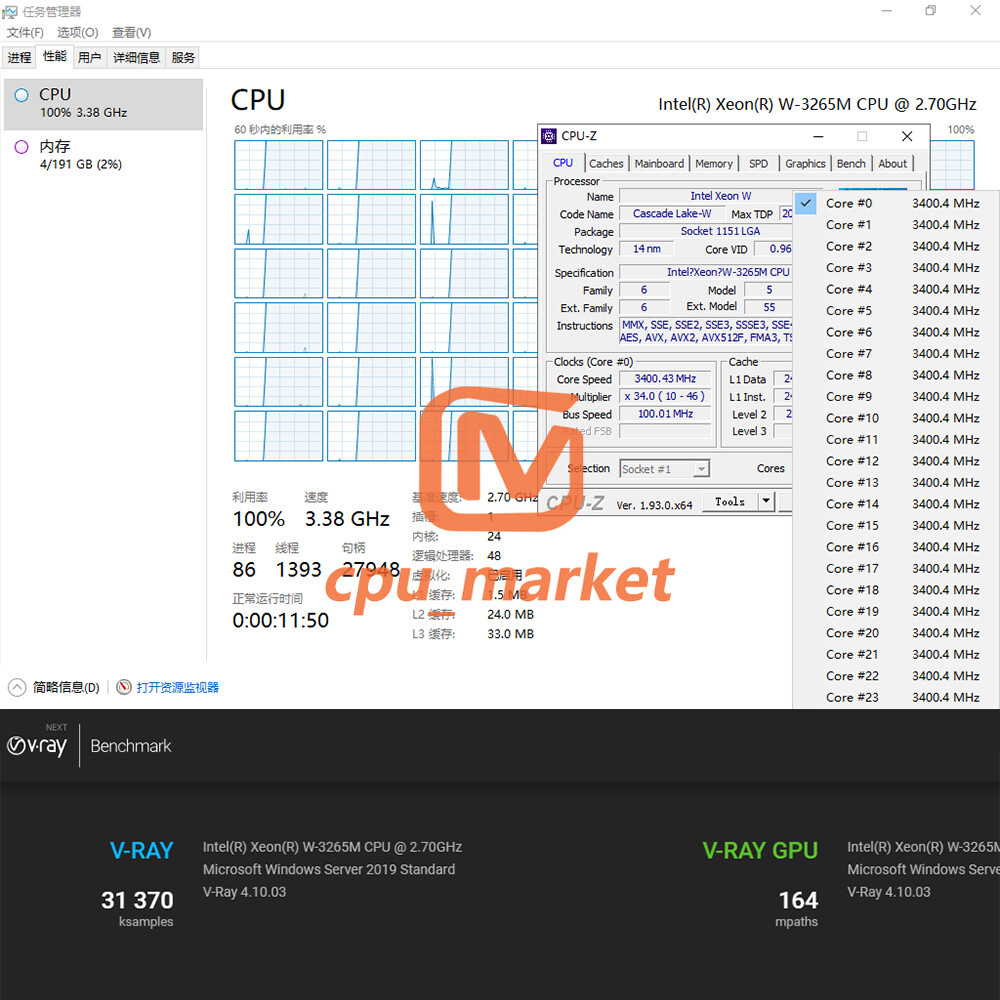The width and height of the screenshot is (1000, 1000).
Task: Click the Benchmark title text
Action: pyautogui.click(x=131, y=746)
